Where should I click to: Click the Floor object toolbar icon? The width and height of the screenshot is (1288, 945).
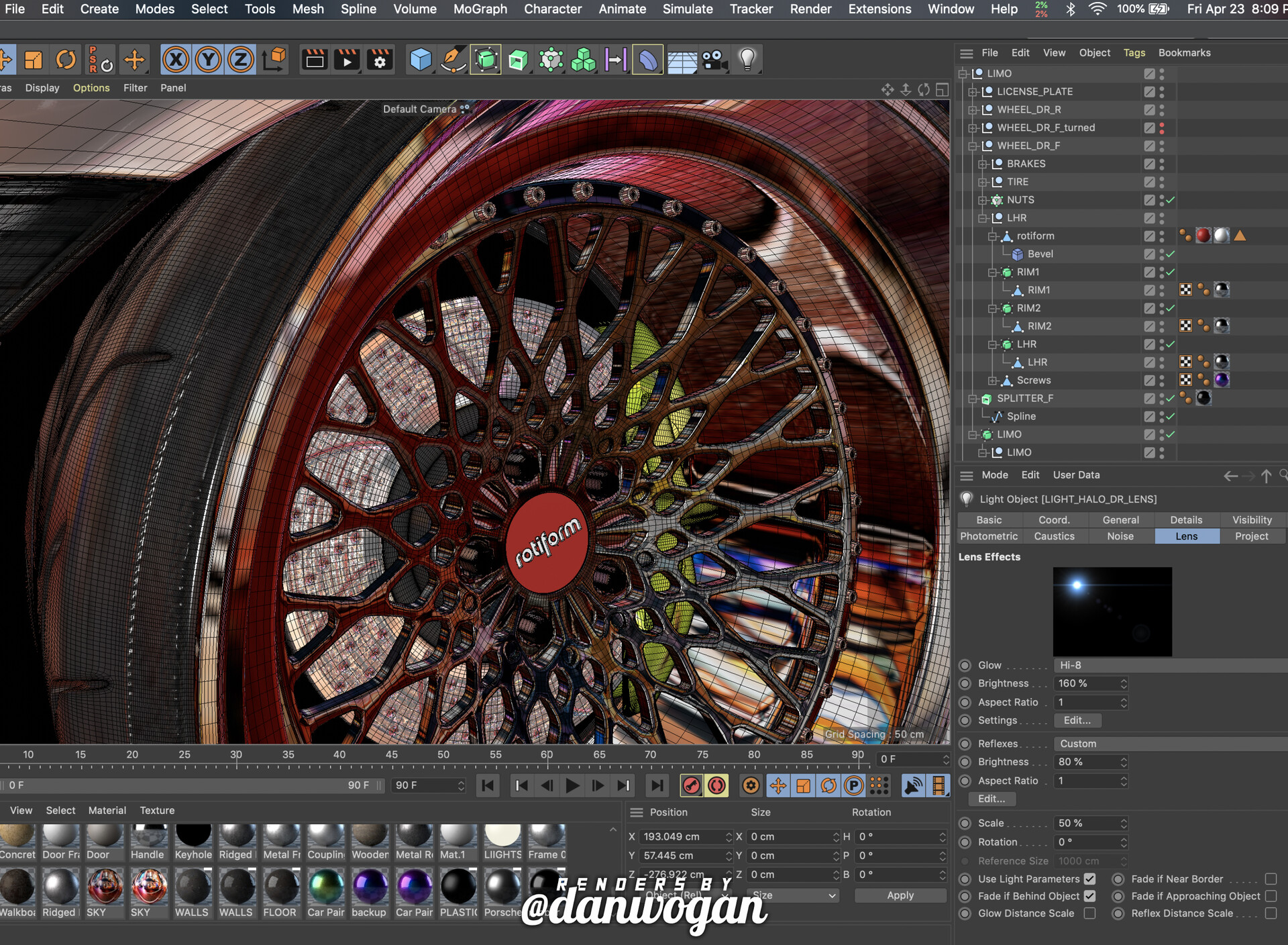[682, 61]
